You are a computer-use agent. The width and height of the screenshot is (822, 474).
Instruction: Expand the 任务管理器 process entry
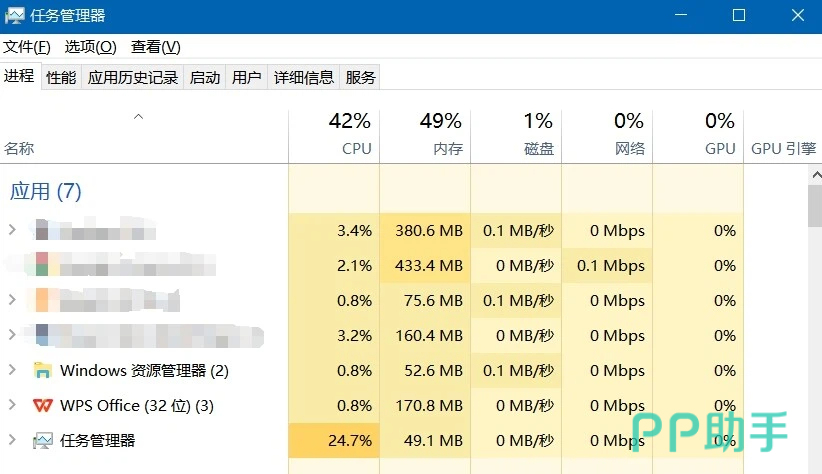tap(12, 440)
